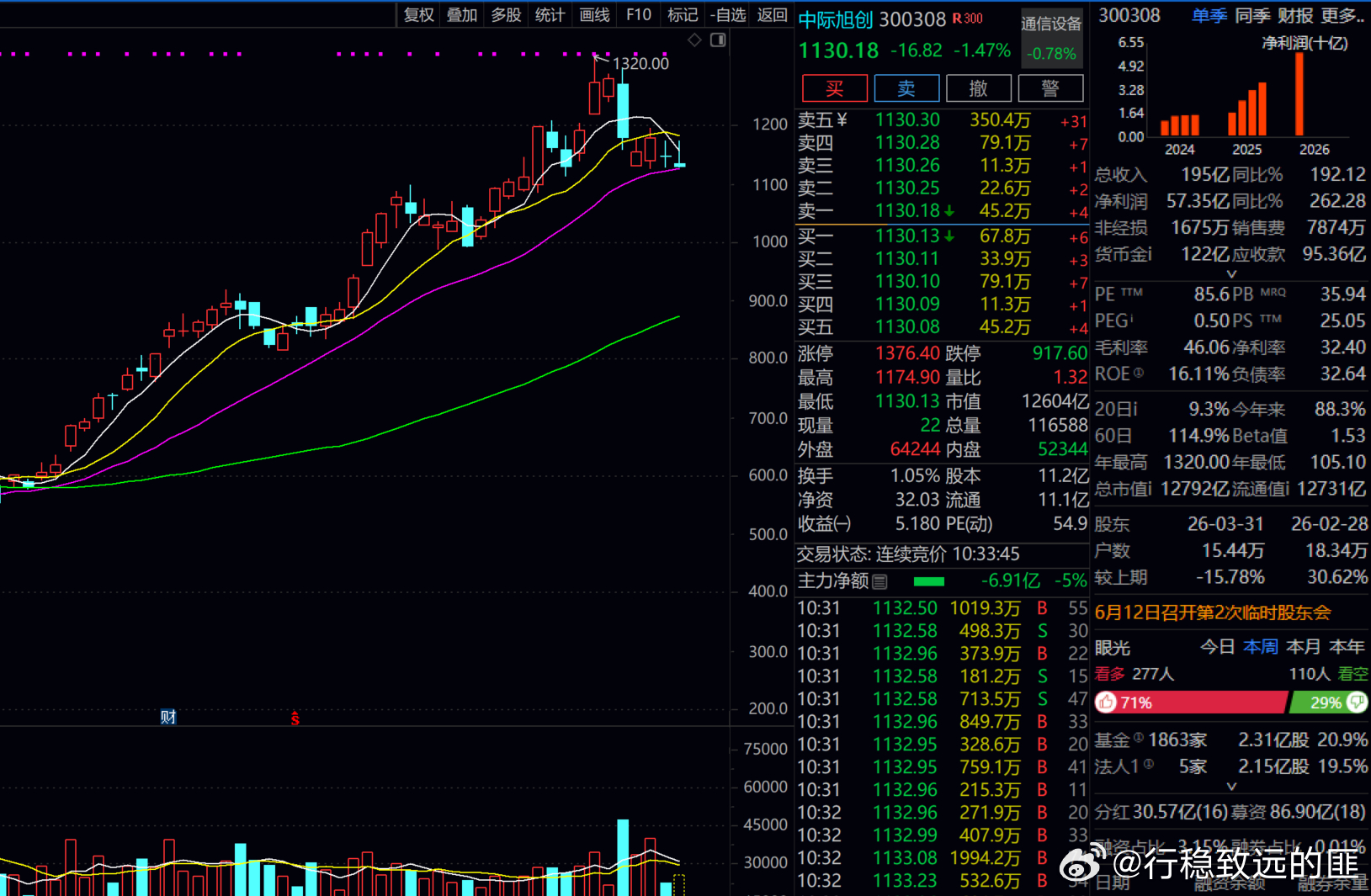Click the red 71% bullish sentiment bar
Image resolution: width=1371 pixels, height=896 pixels.
click(1191, 702)
